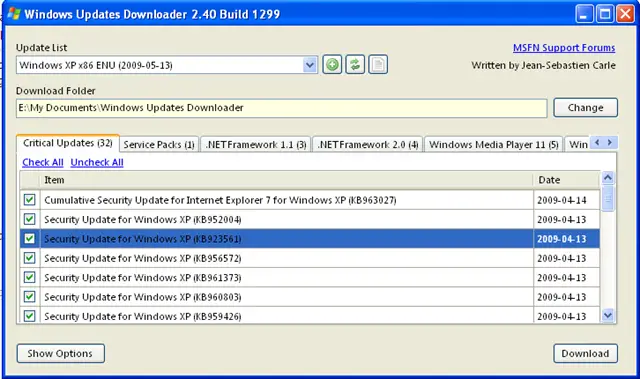Select row Security Update for Windows XP (KB960803)

(310, 297)
